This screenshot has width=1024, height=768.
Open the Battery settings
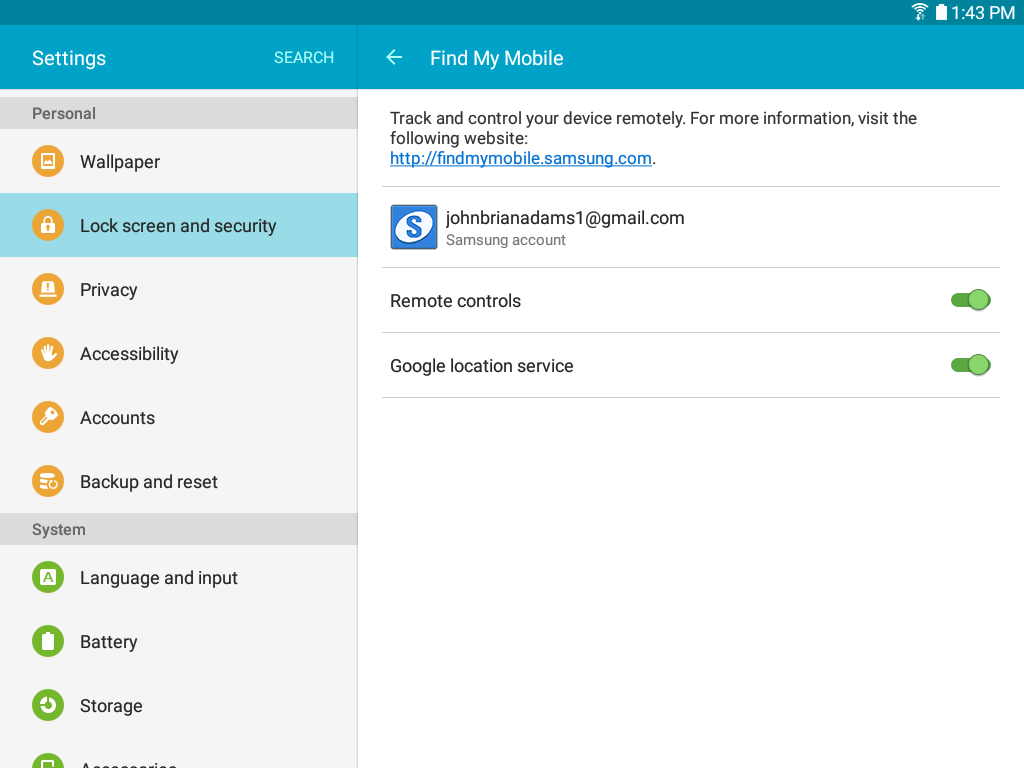pos(179,641)
